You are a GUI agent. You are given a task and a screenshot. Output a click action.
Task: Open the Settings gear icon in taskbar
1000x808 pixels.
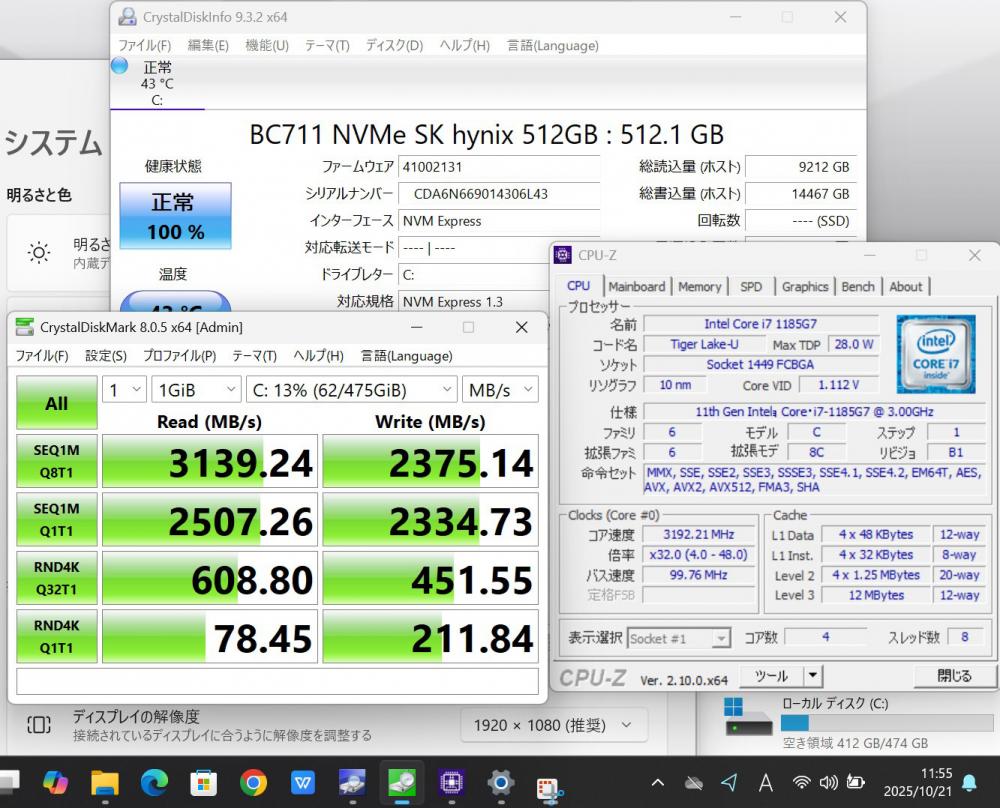pyautogui.click(x=500, y=782)
